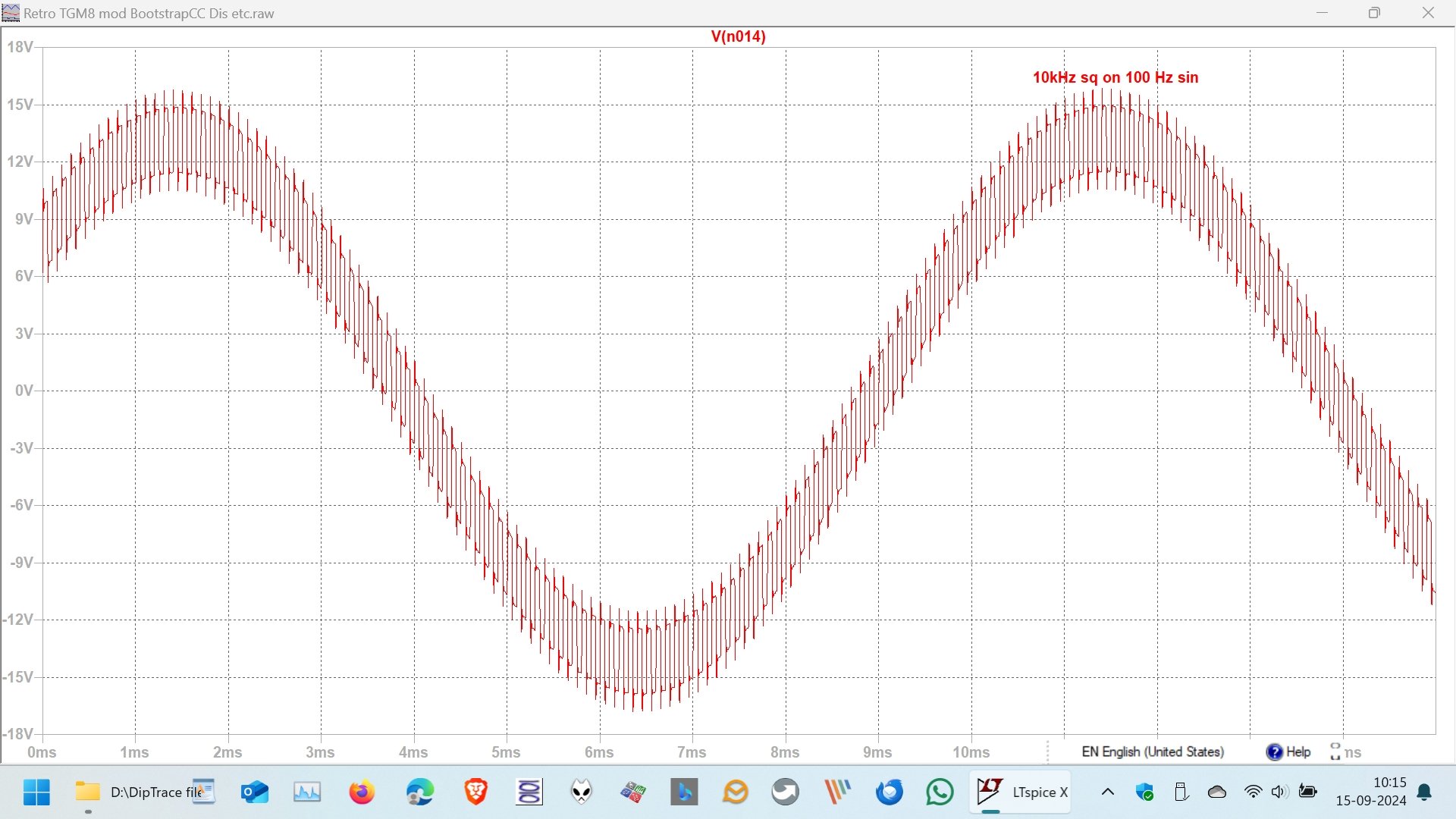Open the colorful circuit-board app in taskbar
Screen dimensions: 1456x819
click(633, 792)
